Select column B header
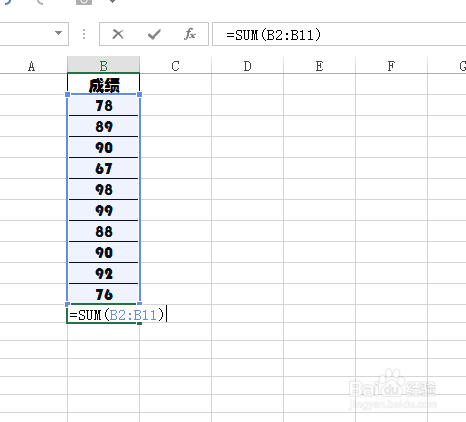Screen dimensions: 466x422 103,65
